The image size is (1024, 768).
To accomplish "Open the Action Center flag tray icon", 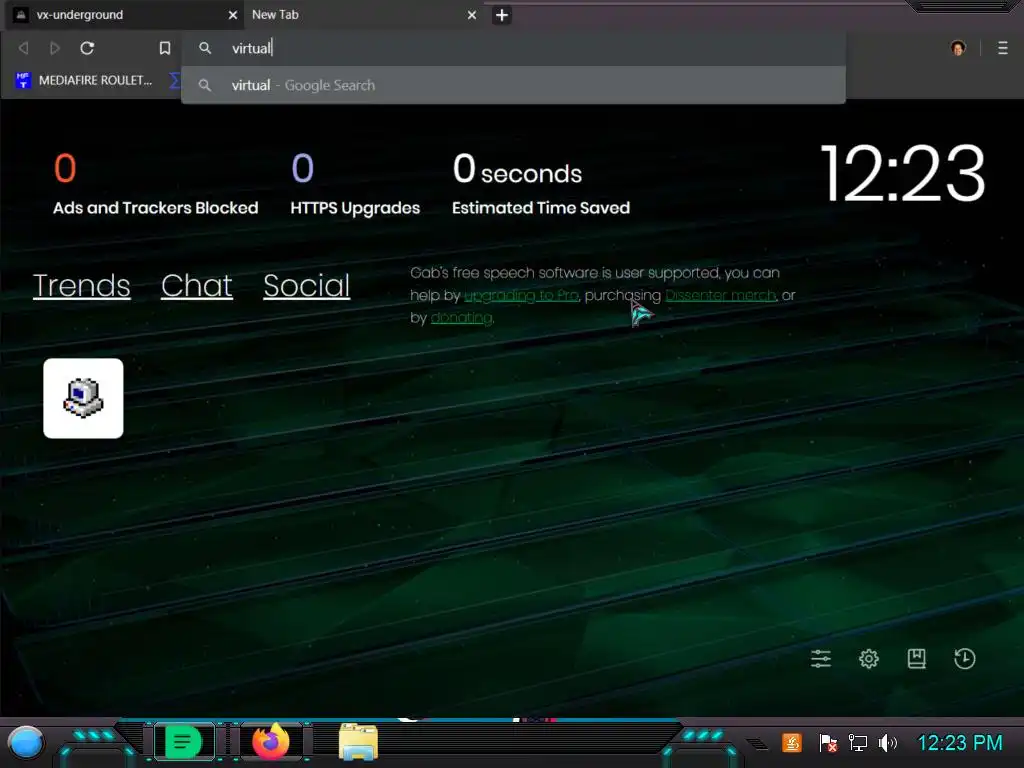I will [827, 743].
